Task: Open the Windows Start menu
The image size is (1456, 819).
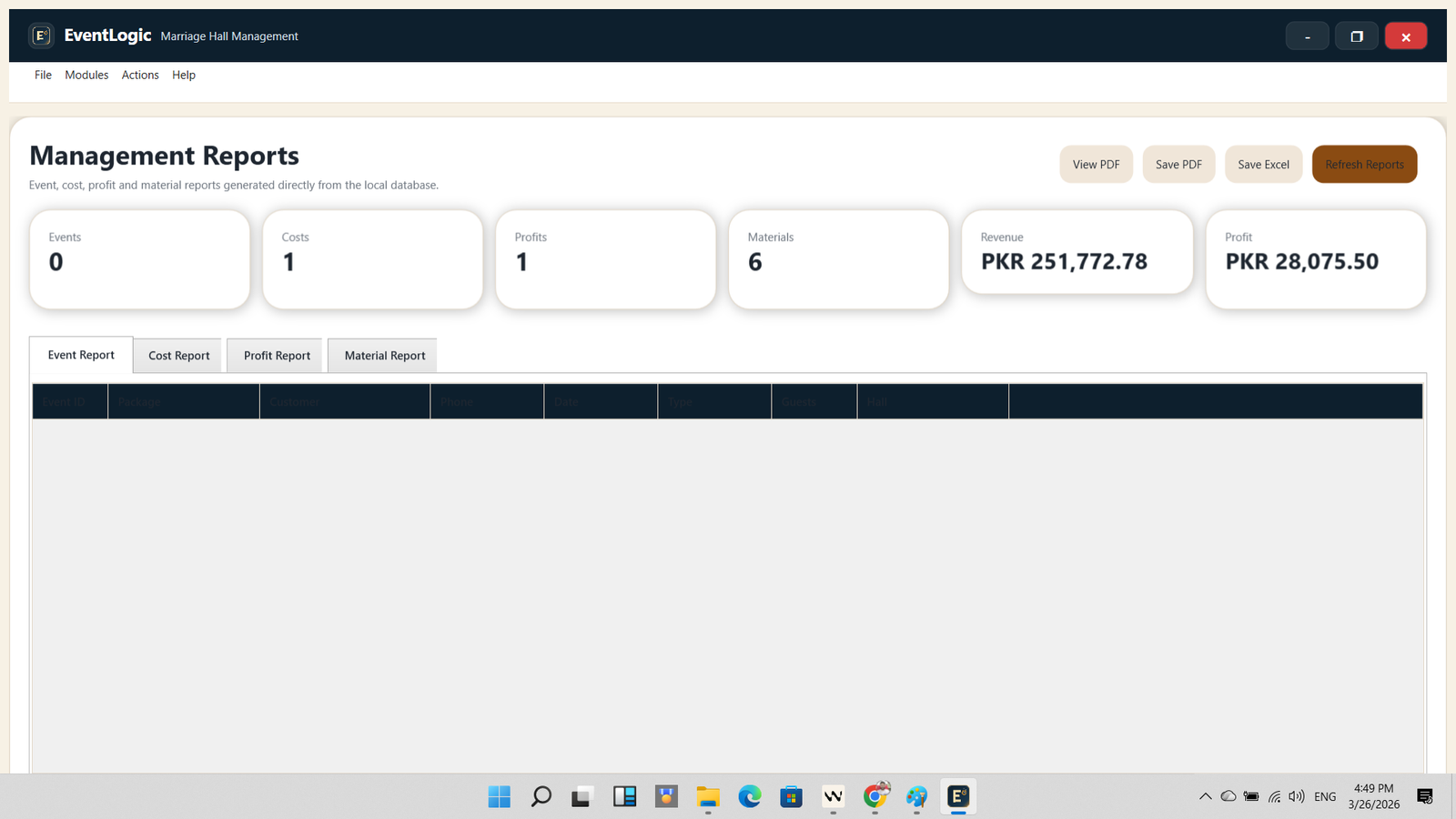Action: point(499,797)
